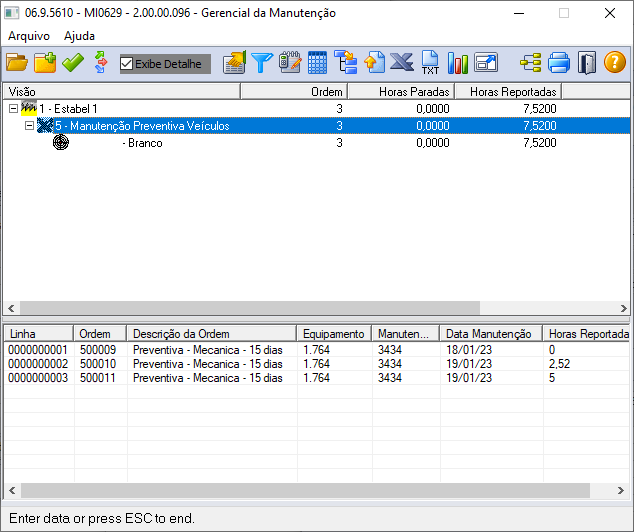Click the green checkmark confirm icon

tap(73, 63)
